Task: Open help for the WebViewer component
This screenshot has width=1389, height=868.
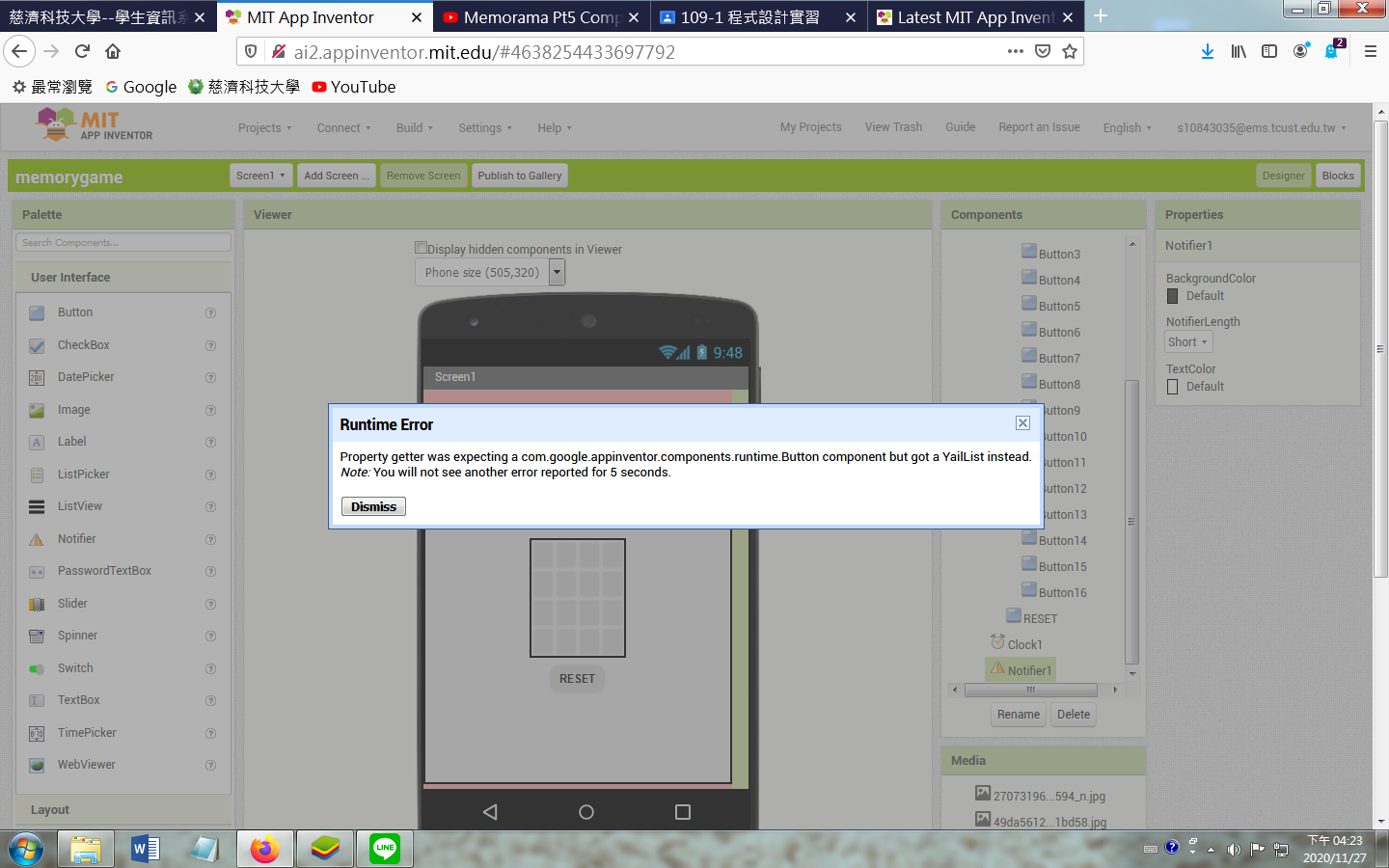Action: 210,766
